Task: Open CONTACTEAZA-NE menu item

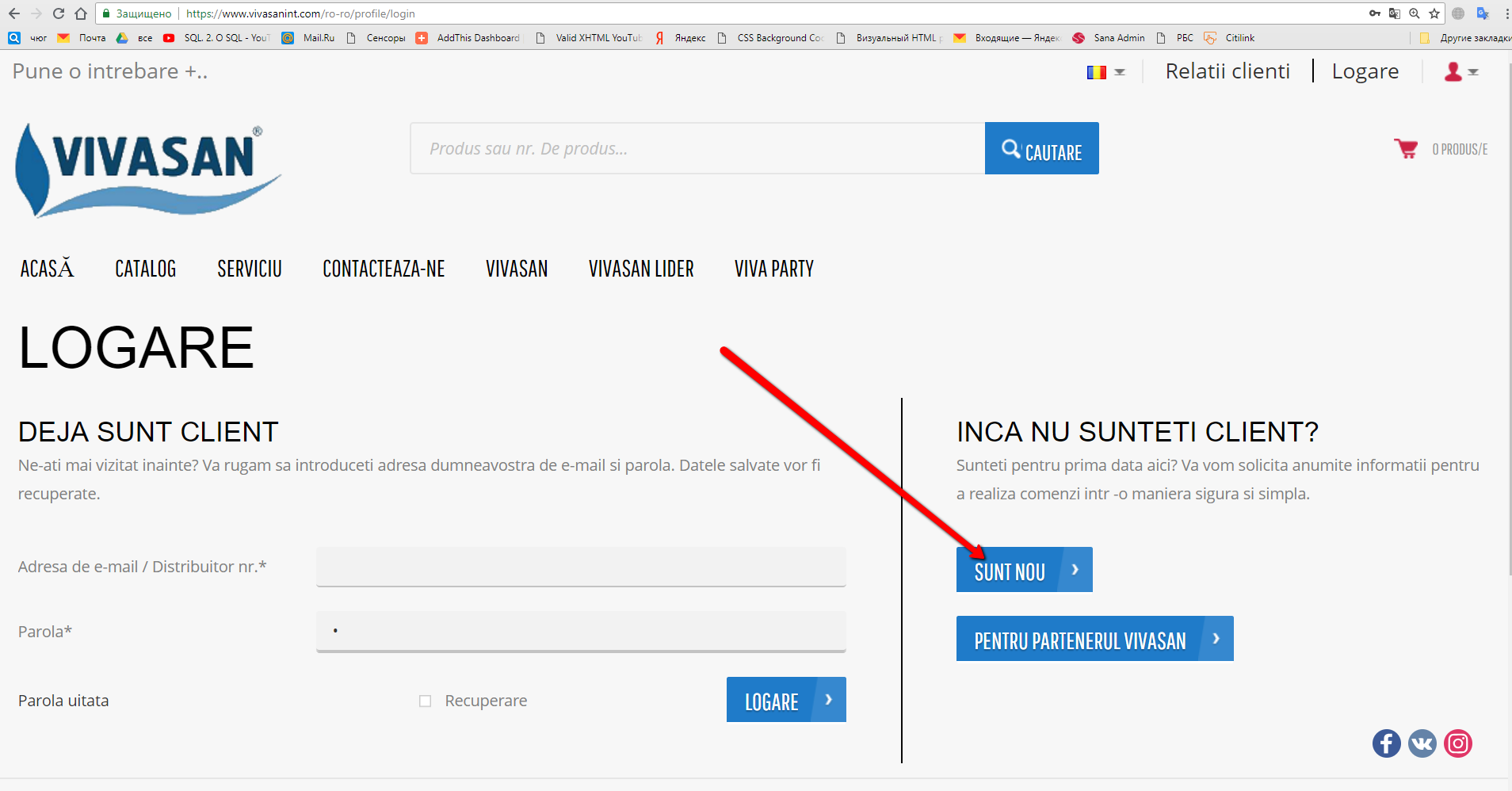Action: click(x=384, y=269)
